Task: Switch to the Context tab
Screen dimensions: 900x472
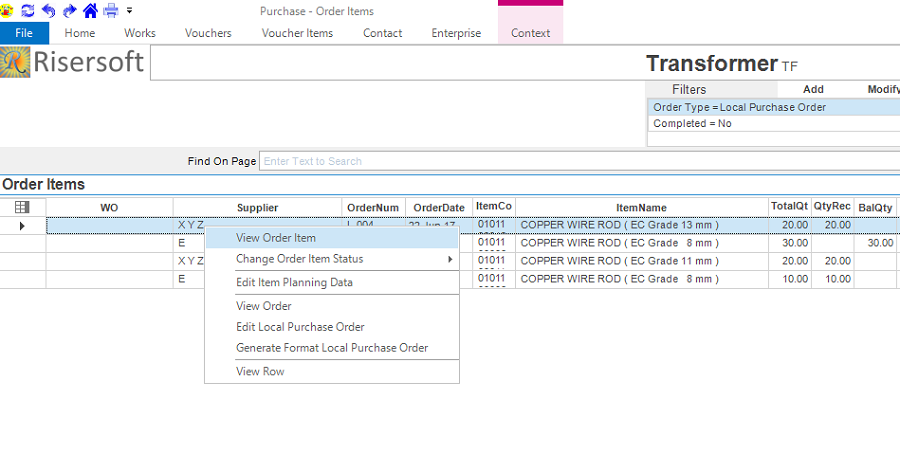Action: (x=530, y=33)
